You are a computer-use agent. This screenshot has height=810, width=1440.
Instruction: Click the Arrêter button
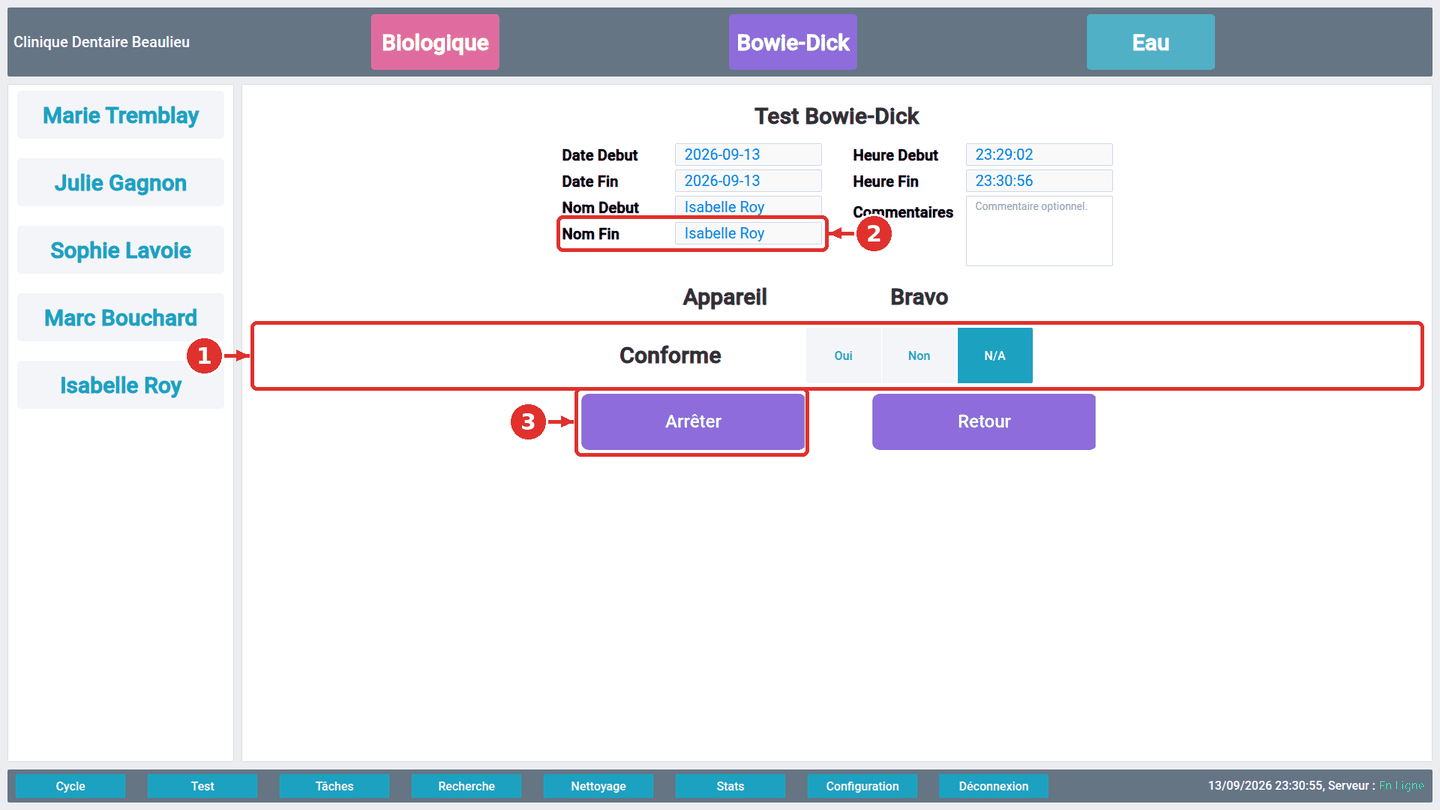693,422
